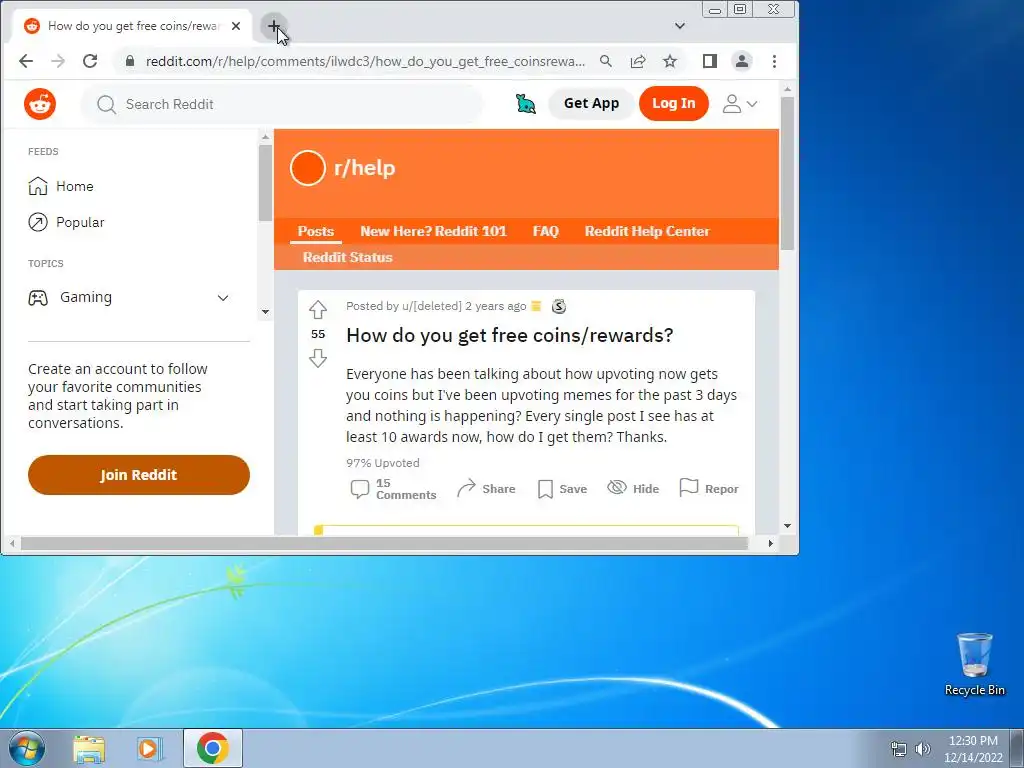Screen dimensions: 1024x768
Task: Click the volume speaker tray icon
Action: click(923, 748)
